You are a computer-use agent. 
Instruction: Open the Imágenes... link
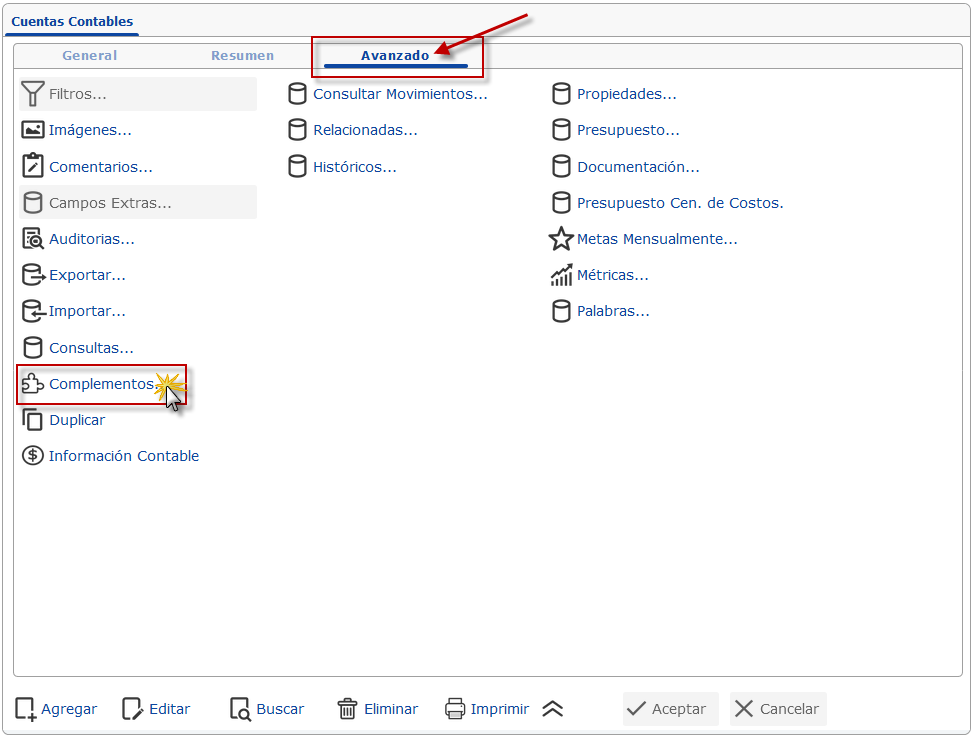[x=90, y=130]
